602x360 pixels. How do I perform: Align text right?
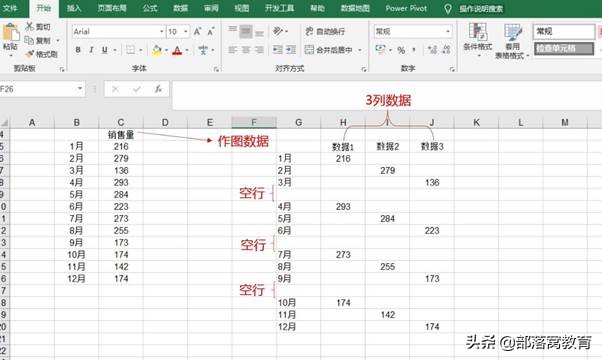pyautogui.click(x=259, y=50)
